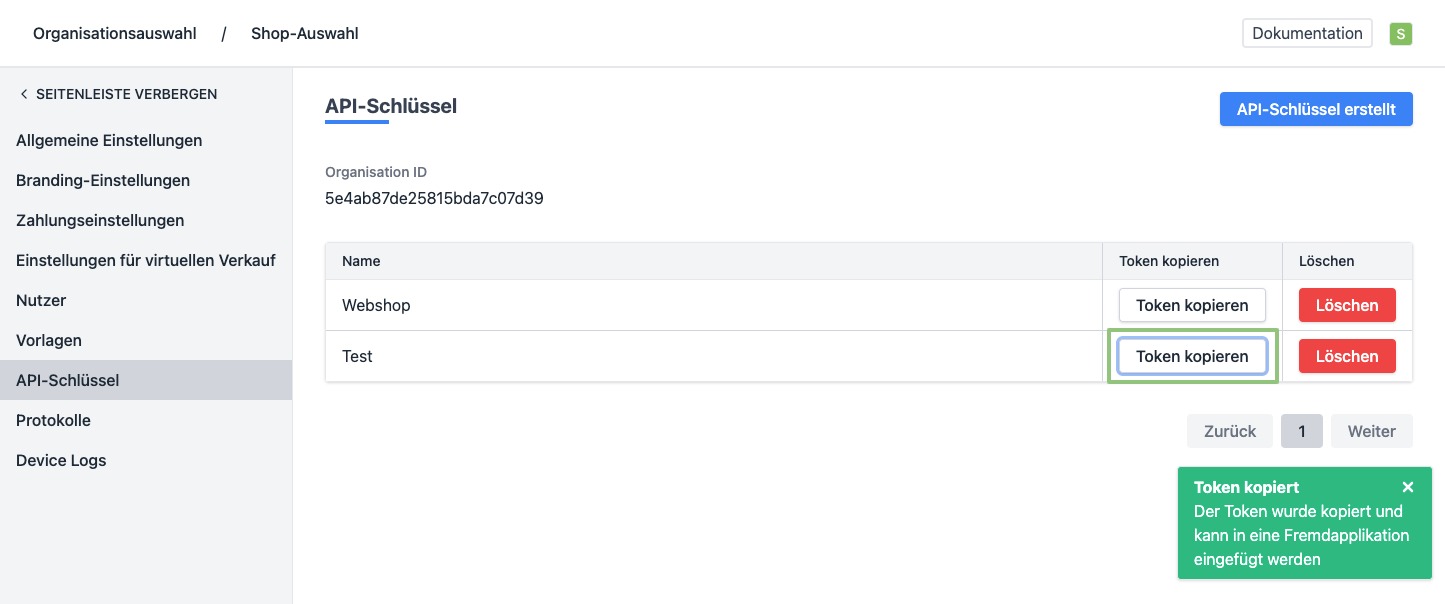Copy token for Test key
1445x604 pixels.
[1192, 356]
